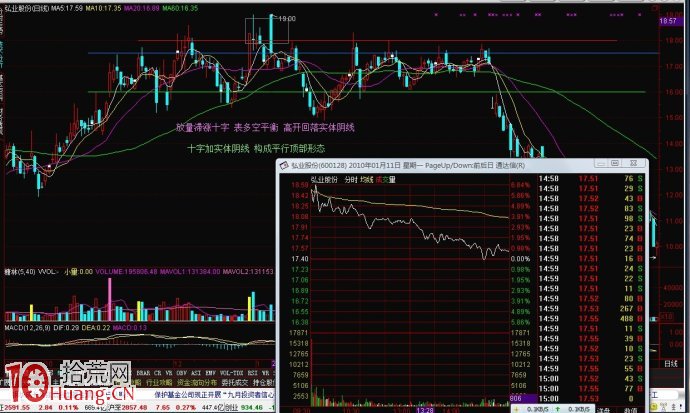This screenshot has width=690, height=413.
Task: Open the 委托成交 tab
Action: [235, 383]
